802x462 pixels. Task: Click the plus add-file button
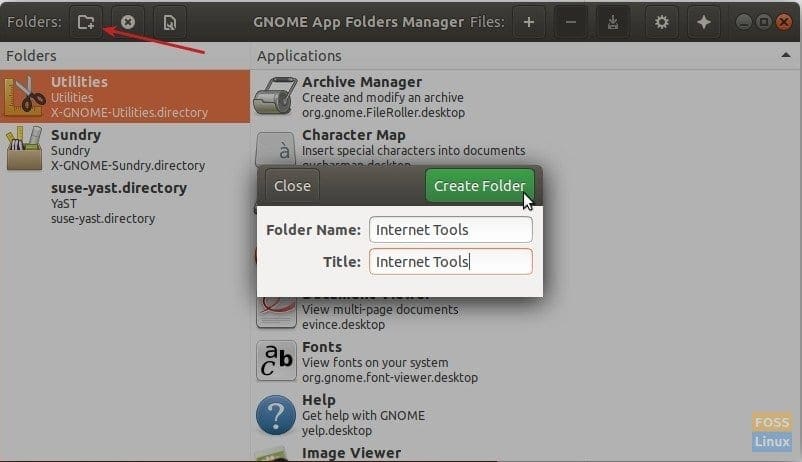[529, 22]
